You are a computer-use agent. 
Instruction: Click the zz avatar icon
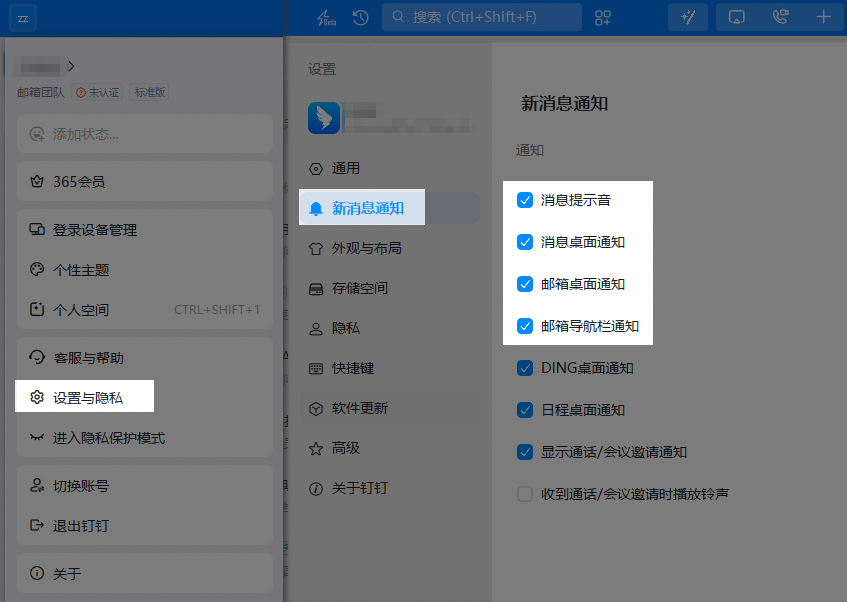pyautogui.click(x=23, y=18)
